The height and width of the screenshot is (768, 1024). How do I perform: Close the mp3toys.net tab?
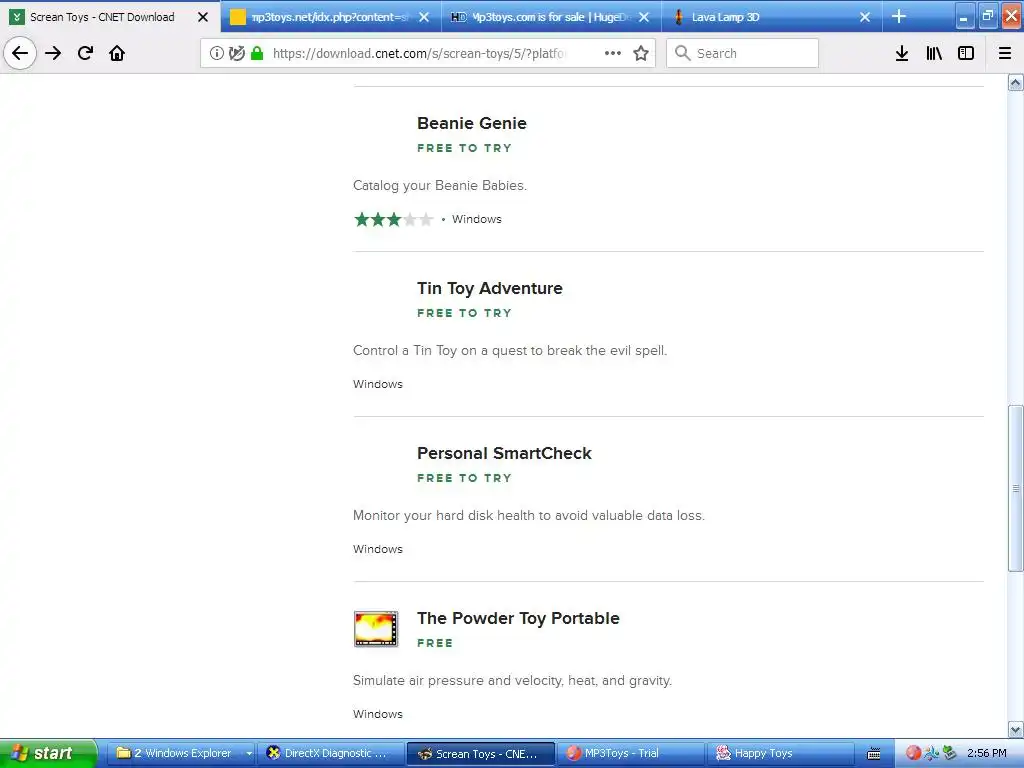(424, 17)
